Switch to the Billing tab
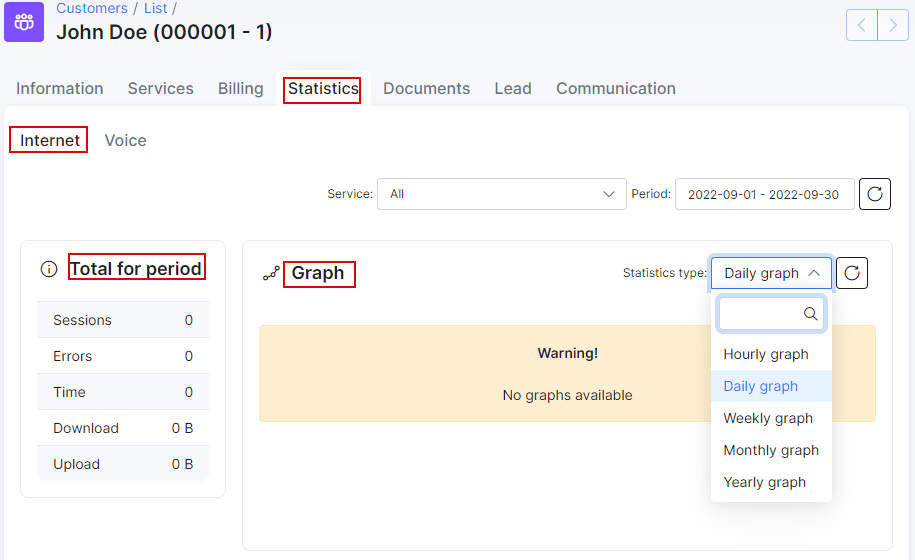This screenshot has width=915, height=560. tap(240, 89)
